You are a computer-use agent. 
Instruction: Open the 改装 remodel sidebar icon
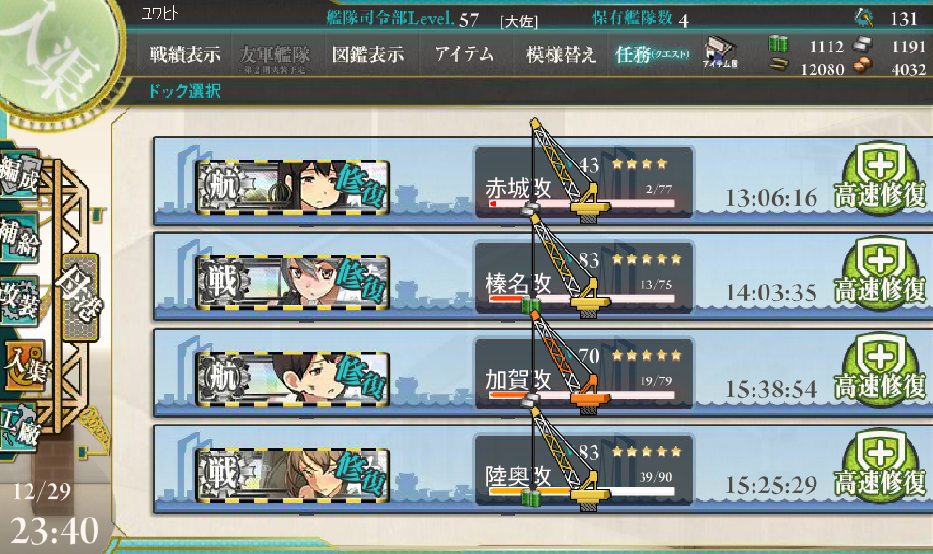(19, 301)
